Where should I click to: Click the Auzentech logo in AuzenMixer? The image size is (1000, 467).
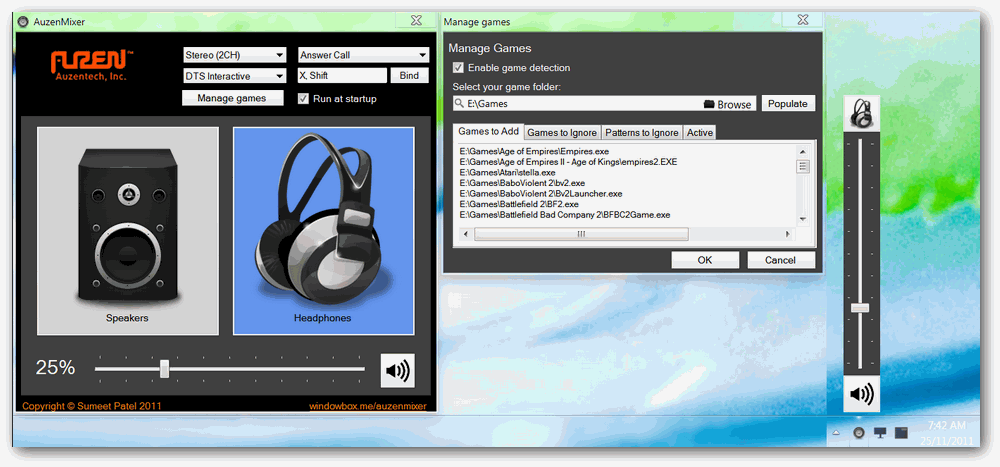point(90,65)
